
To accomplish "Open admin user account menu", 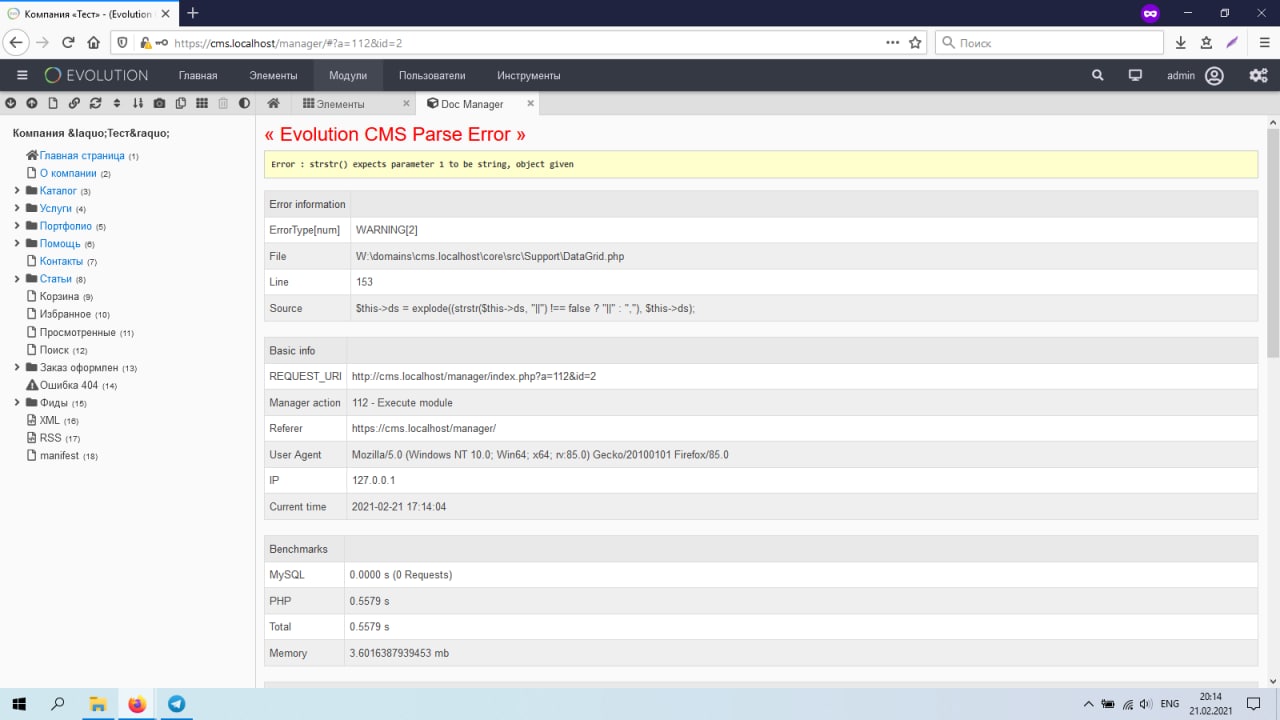I will pyautogui.click(x=1195, y=75).
